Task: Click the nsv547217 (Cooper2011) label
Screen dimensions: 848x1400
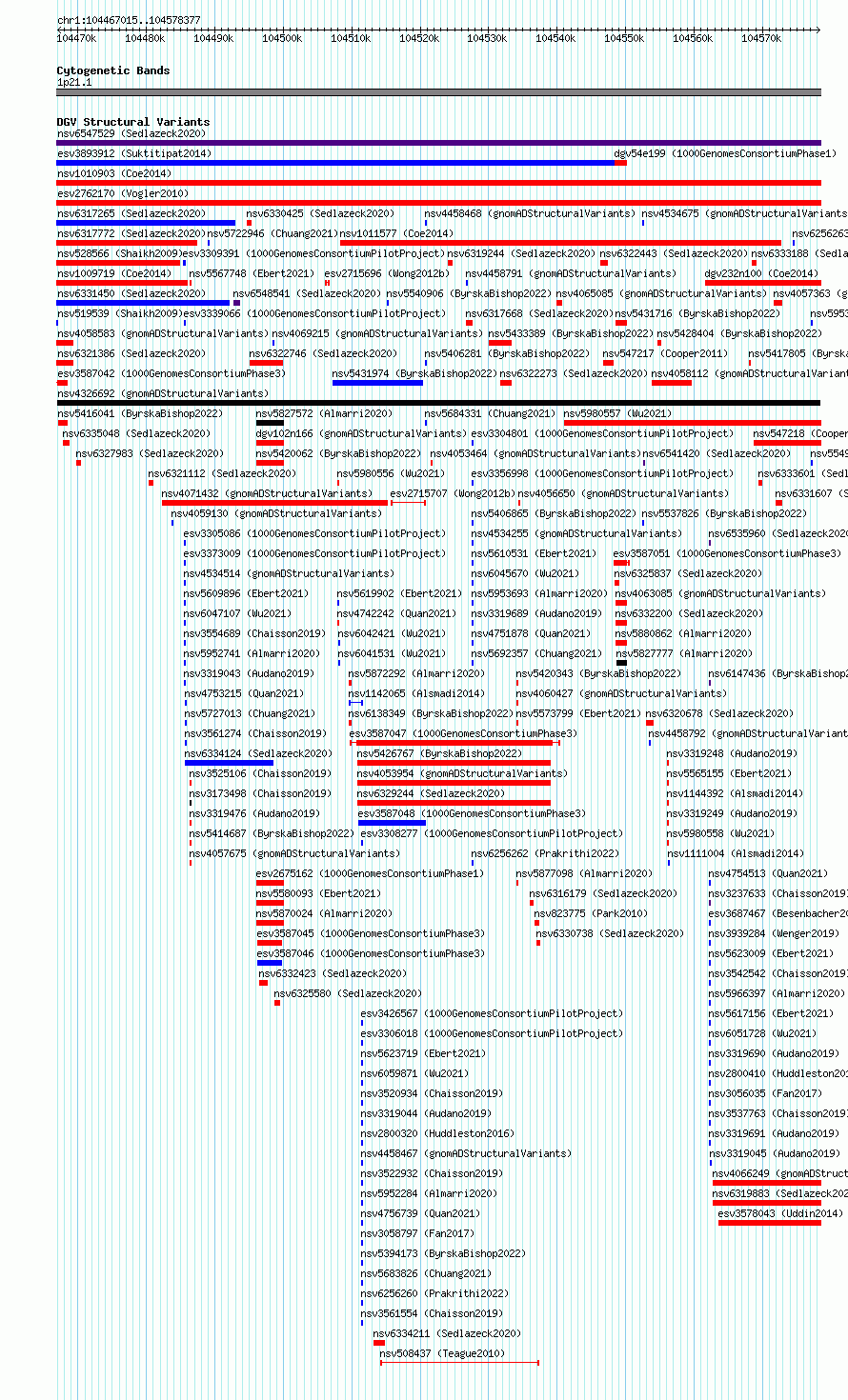Action: coord(665,354)
